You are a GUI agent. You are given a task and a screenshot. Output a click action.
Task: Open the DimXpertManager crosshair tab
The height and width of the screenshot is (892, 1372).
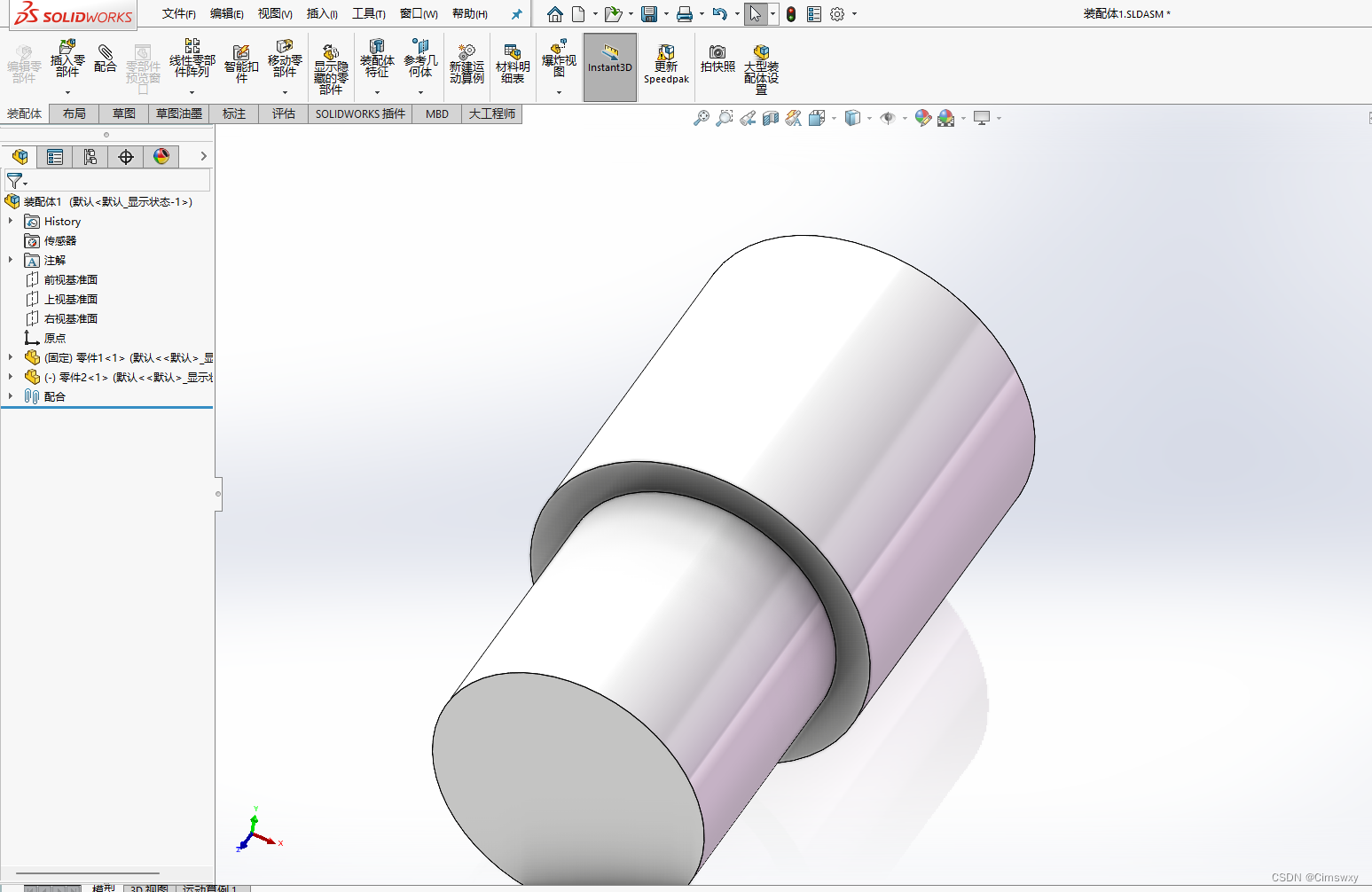point(126,157)
